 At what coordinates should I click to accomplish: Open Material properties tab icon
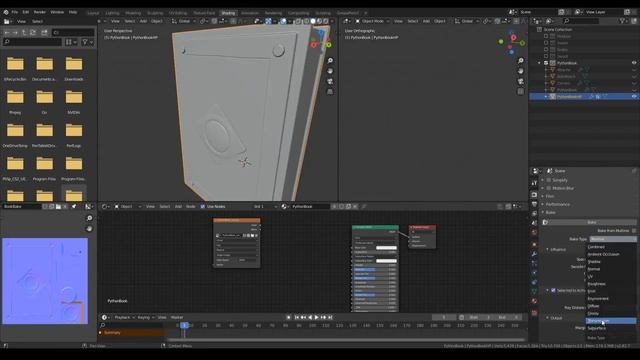pos(534,301)
